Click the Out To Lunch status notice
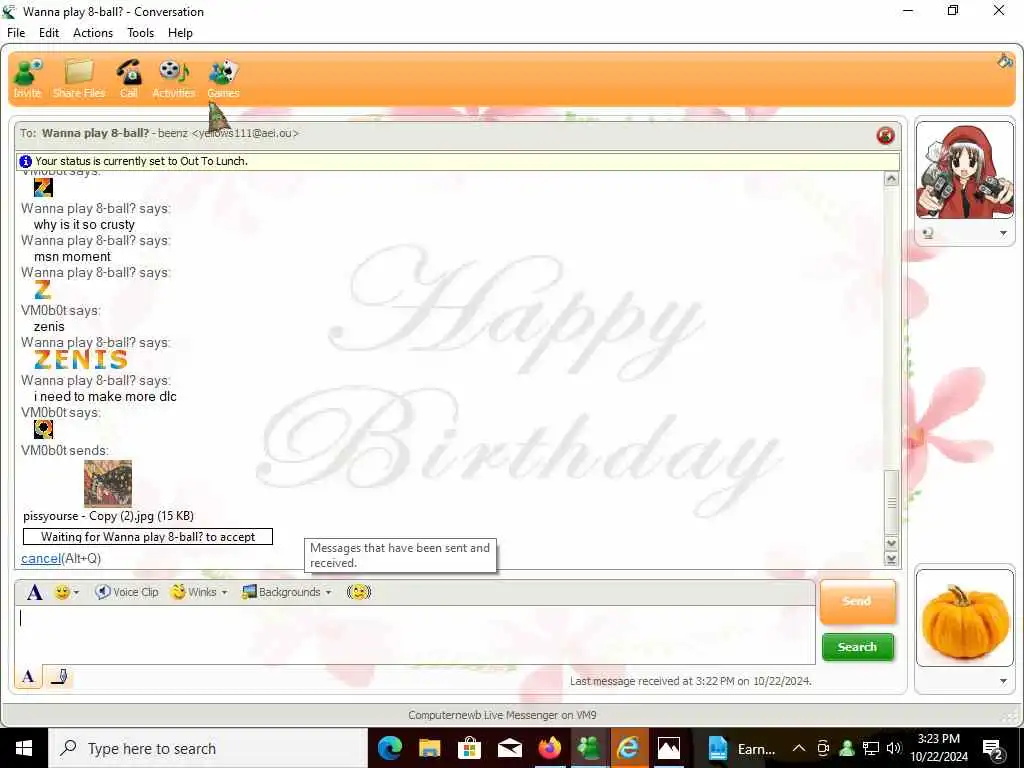1024x768 pixels. pos(142,161)
